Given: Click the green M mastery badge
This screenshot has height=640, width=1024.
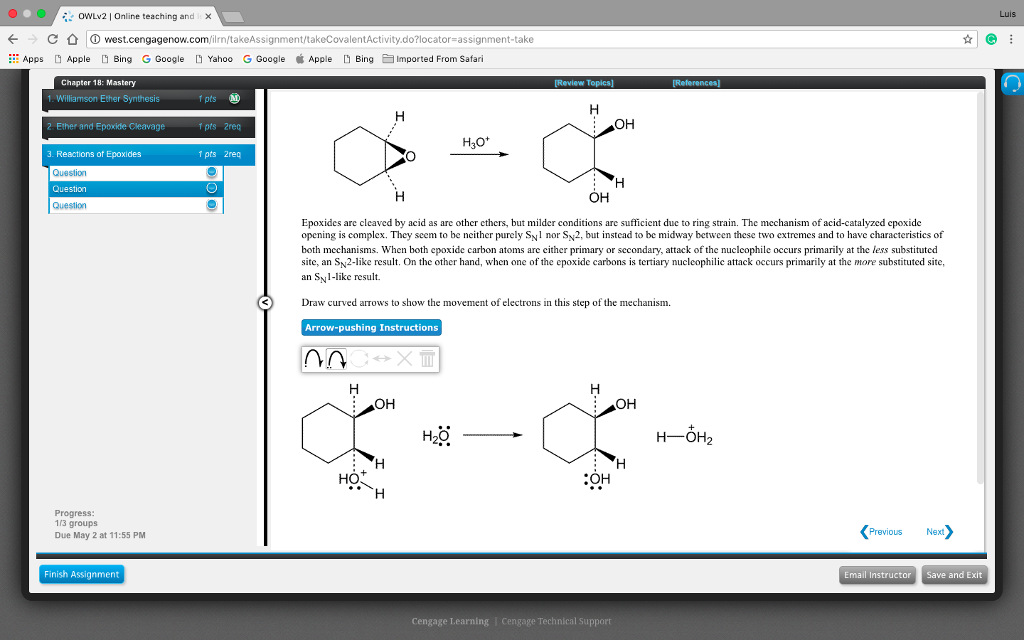Looking at the screenshot, I should click(x=234, y=99).
